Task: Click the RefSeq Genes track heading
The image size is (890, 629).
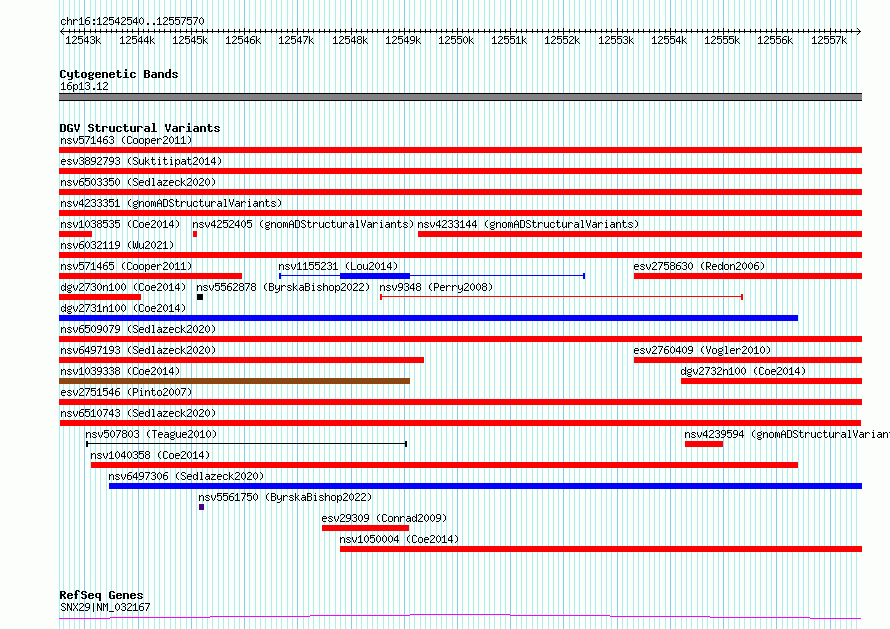Action: click(101, 595)
